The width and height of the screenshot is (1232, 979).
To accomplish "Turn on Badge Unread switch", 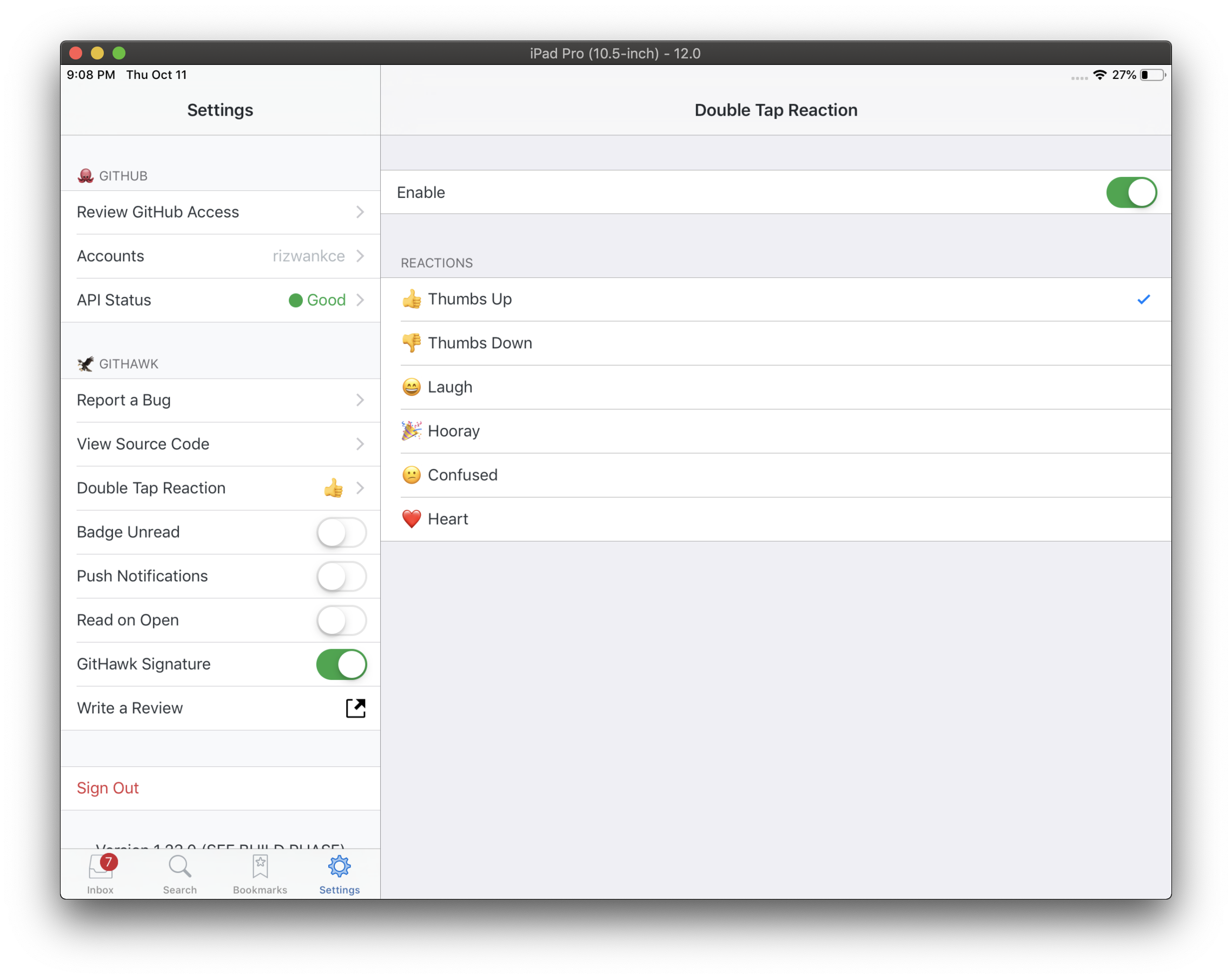I will point(342,532).
